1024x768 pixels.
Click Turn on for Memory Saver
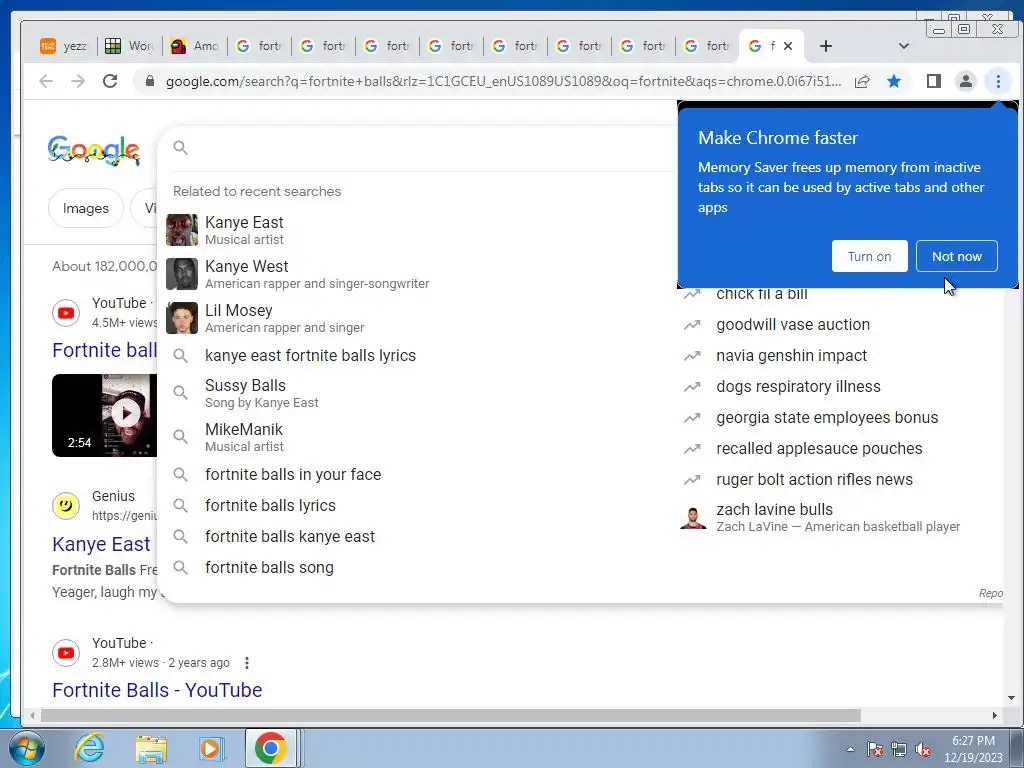coord(869,256)
